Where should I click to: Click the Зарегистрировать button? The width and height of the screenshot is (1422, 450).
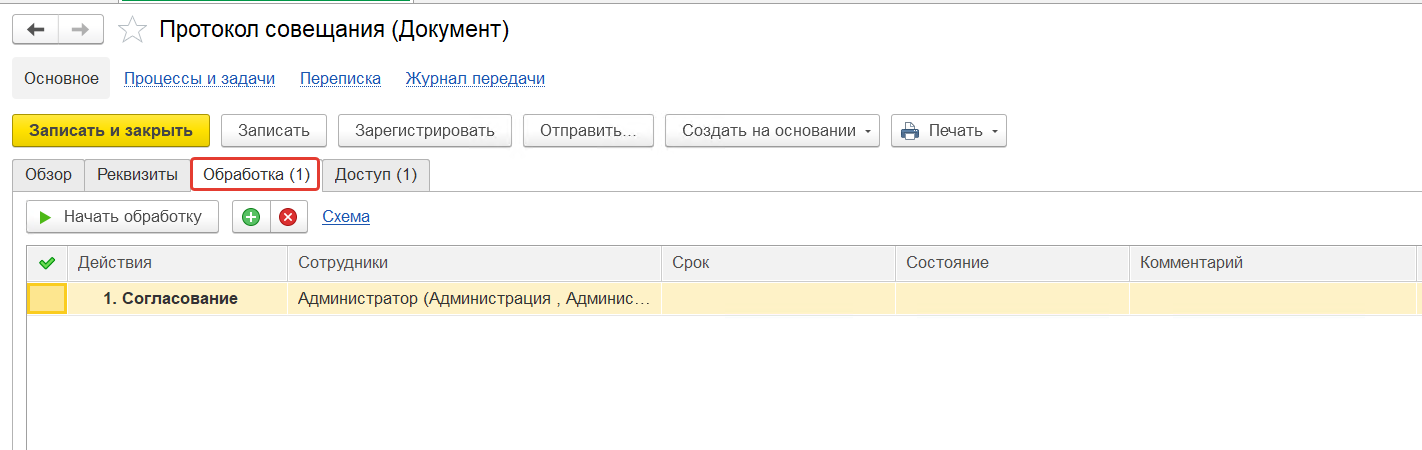(425, 131)
